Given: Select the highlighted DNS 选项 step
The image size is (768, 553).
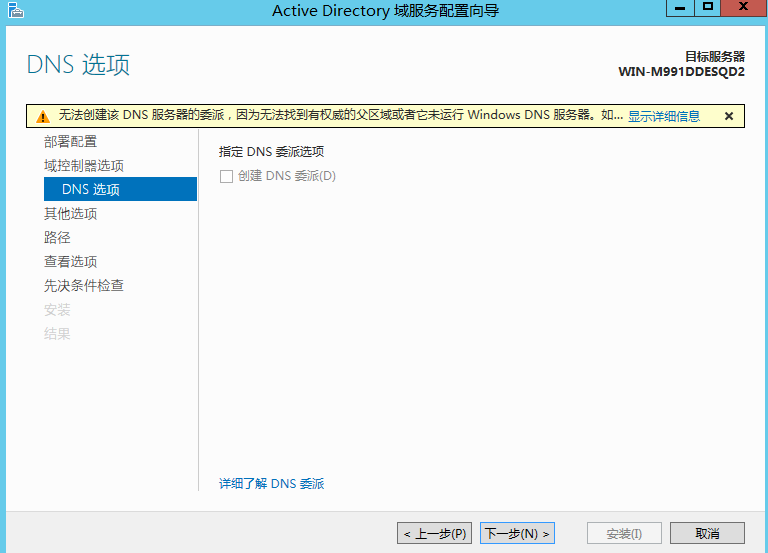Looking at the screenshot, I should tap(120, 189).
